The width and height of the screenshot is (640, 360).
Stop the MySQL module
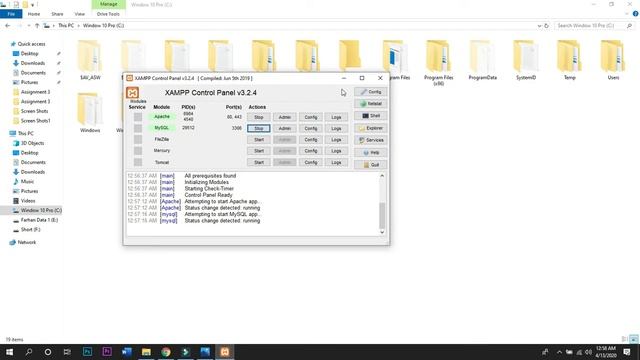tap(258, 128)
